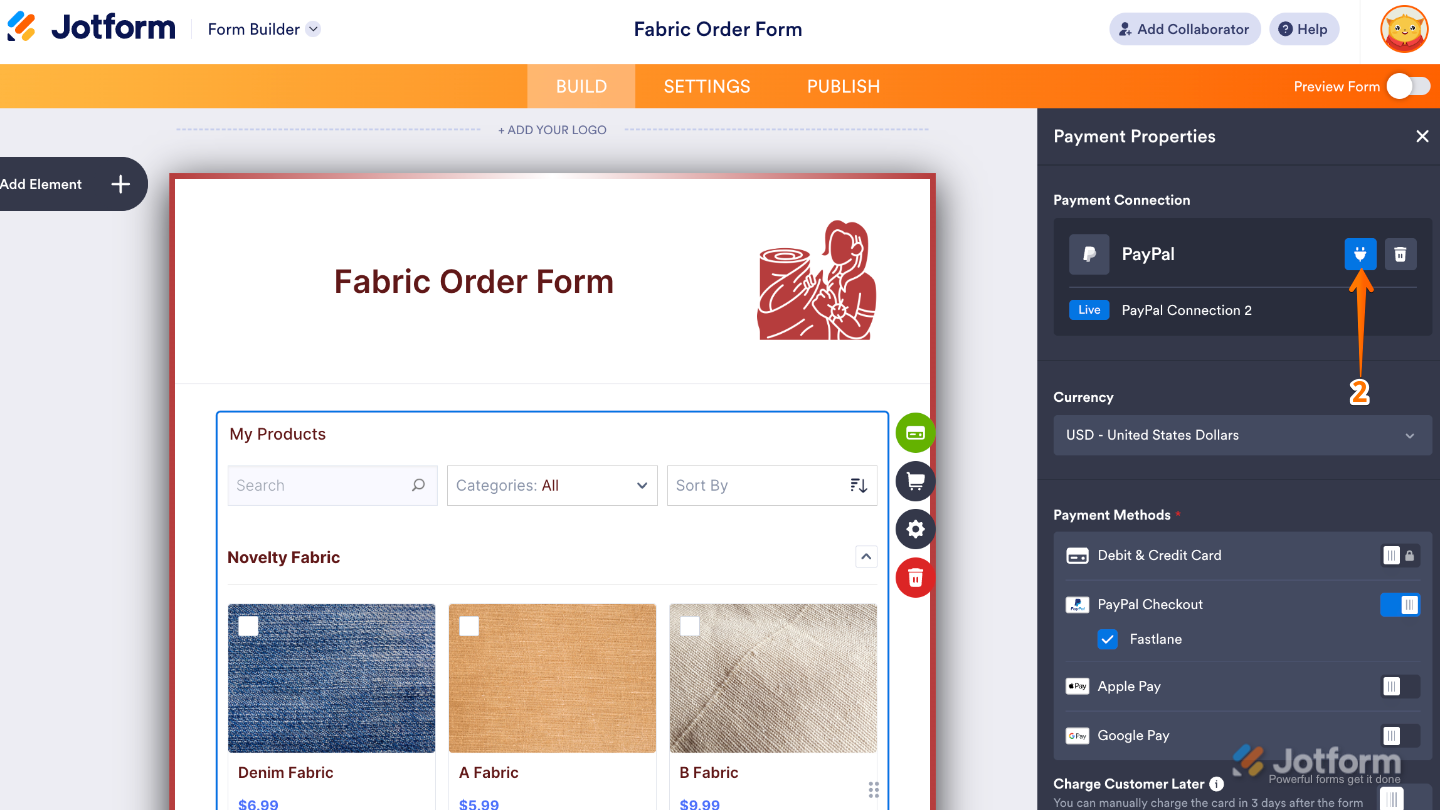Remove the element with the red trash icon
This screenshot has width=1440, height=810.
click(x=915, y=577)
